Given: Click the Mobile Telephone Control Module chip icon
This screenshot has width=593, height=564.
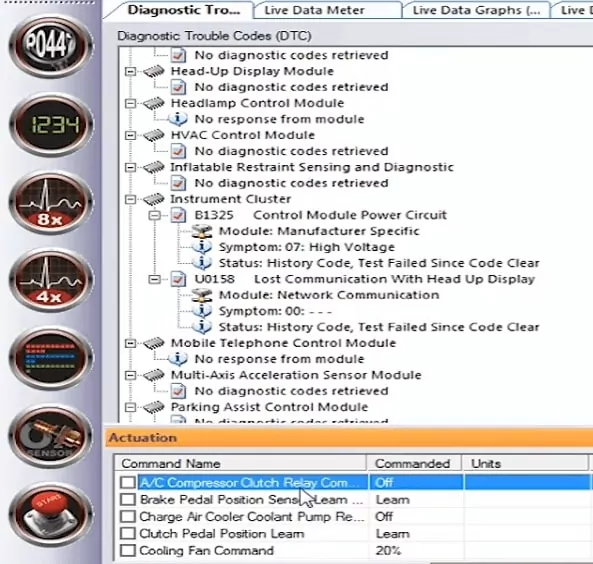Looking at the screenshot, I should point(154,343).
